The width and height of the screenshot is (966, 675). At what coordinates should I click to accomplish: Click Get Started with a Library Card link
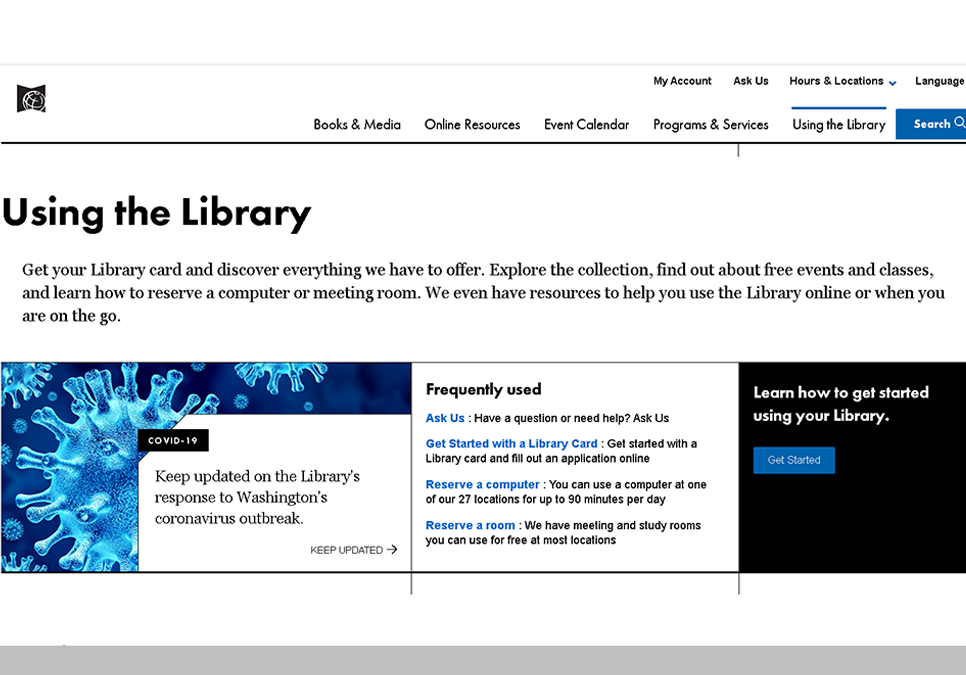tap(511, 443)
